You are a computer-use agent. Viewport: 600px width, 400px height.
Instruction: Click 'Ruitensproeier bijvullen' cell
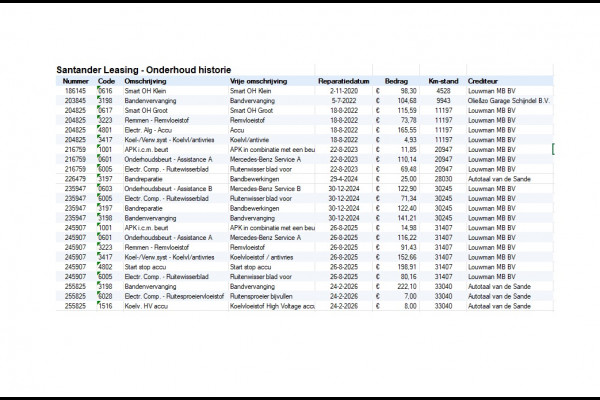point(261,296)
